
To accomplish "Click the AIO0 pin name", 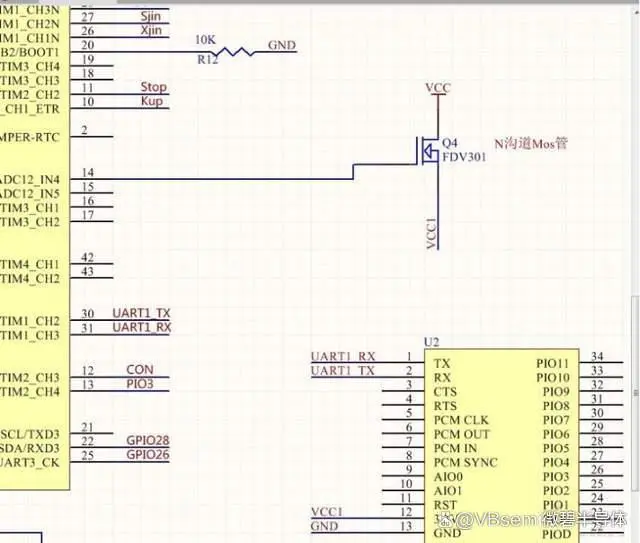I will [x=448, y=477].
